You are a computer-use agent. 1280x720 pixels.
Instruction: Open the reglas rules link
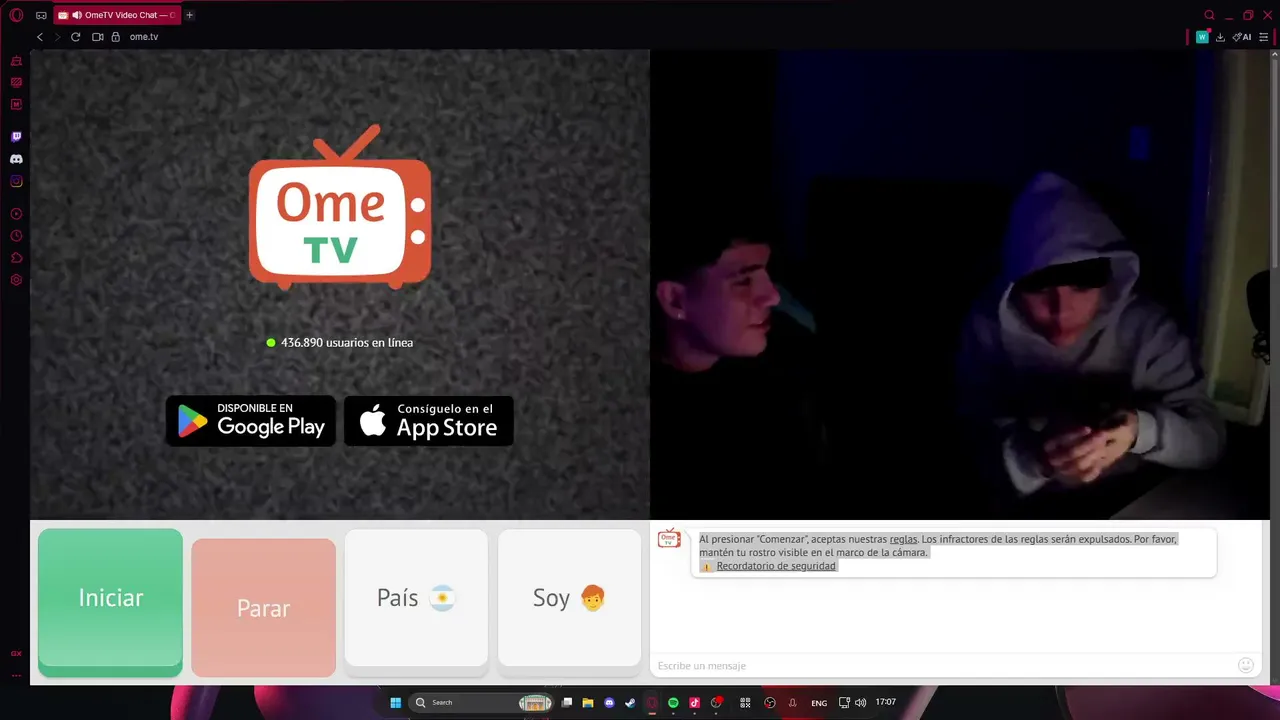(903, 539)
